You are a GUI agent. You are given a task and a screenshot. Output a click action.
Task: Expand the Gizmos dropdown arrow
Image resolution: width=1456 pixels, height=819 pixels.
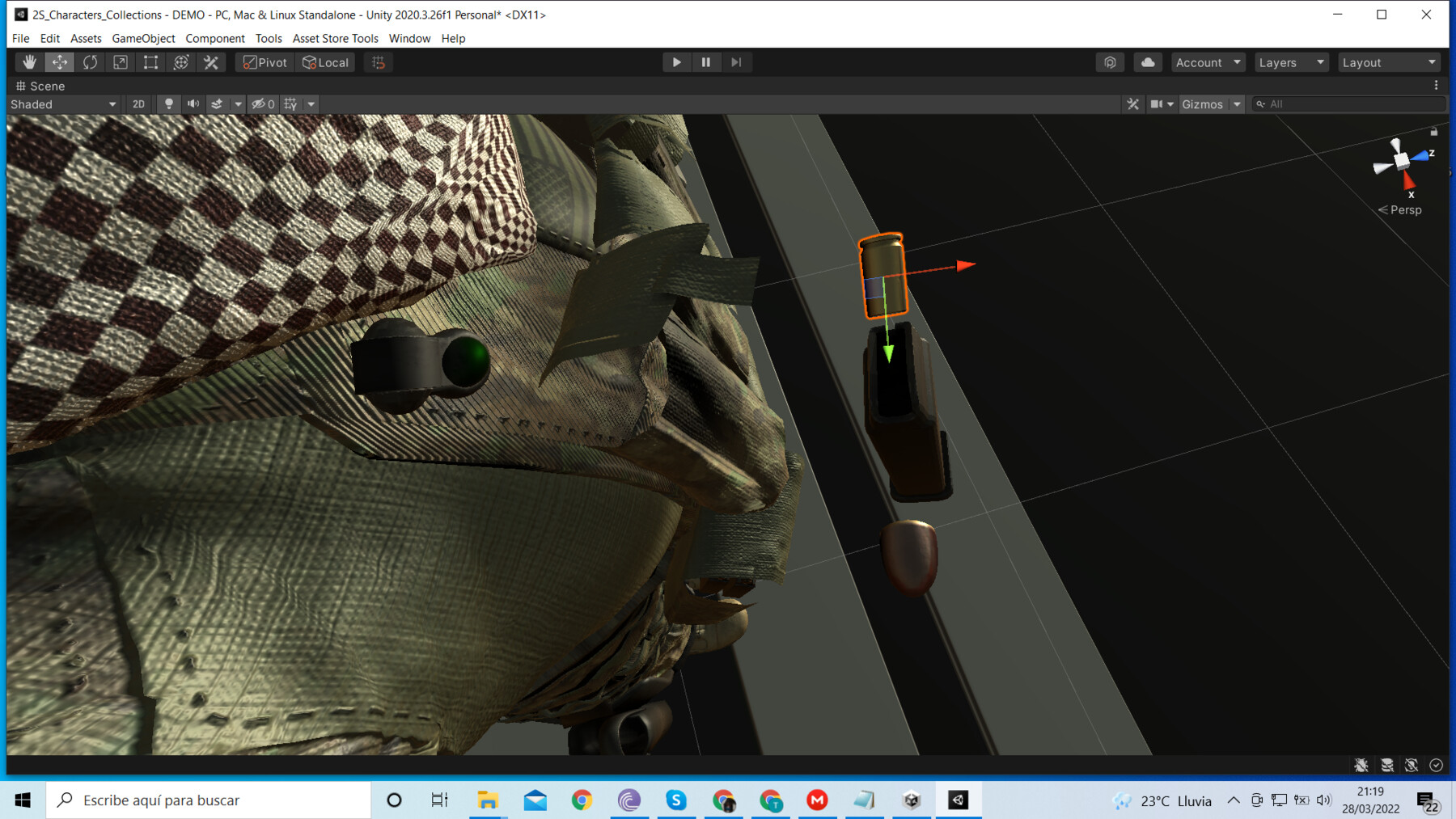1237,104
